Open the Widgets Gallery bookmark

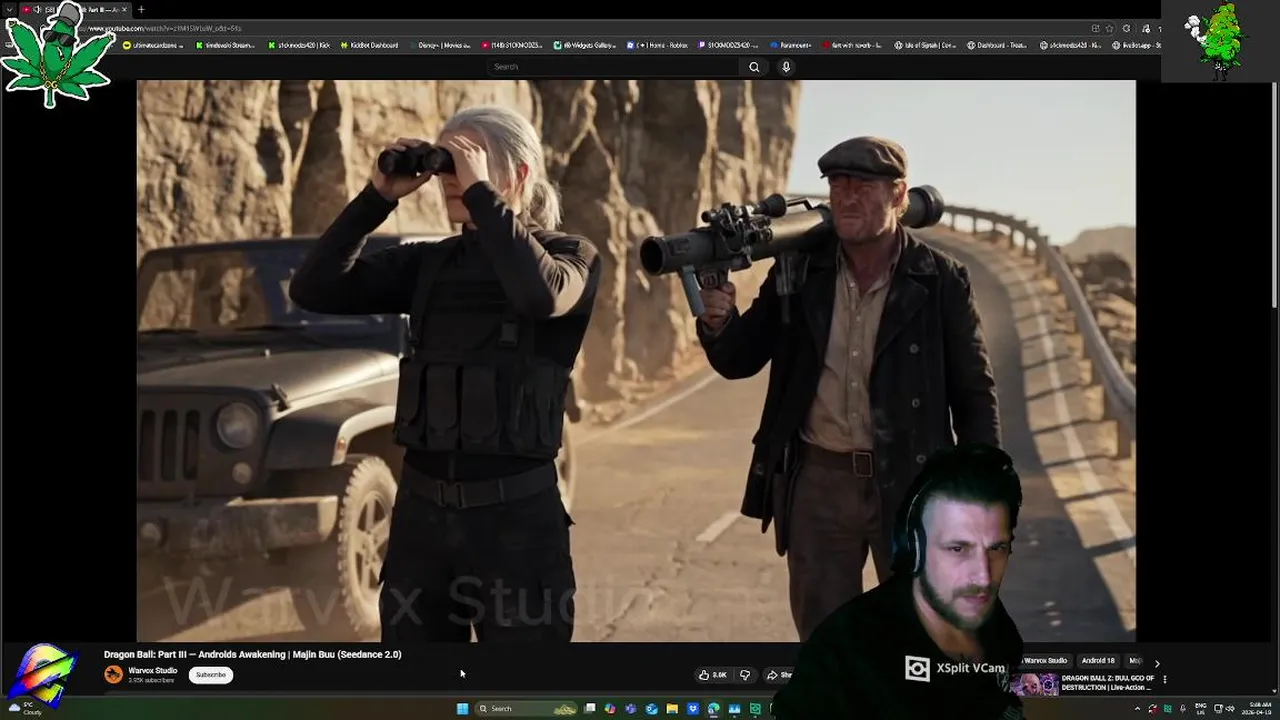(x=585, y=45)
